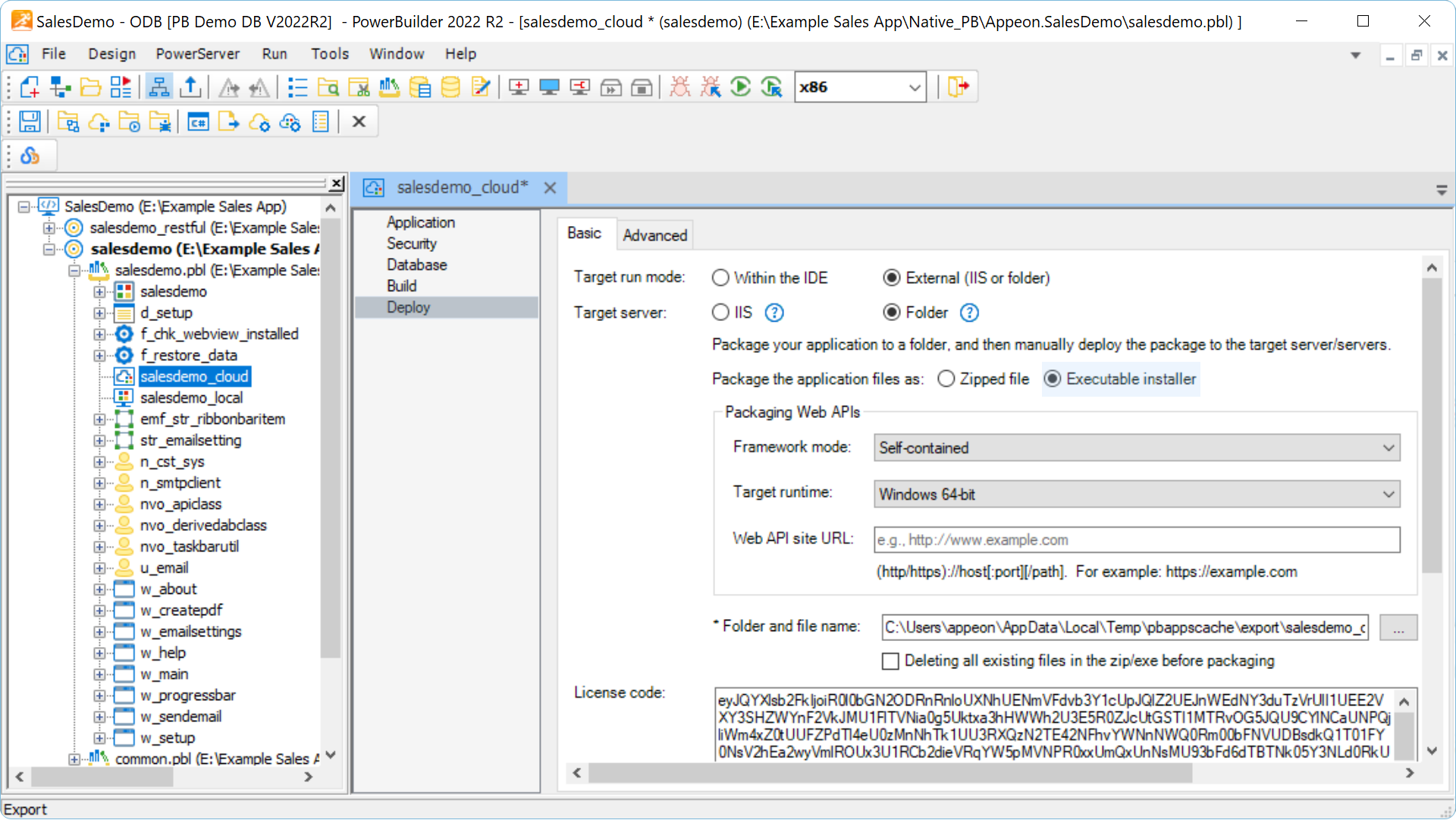The width and height of the screenshot is (1456, 820).
Task: Click the Debug bug icon
Action: coord(680,87)
